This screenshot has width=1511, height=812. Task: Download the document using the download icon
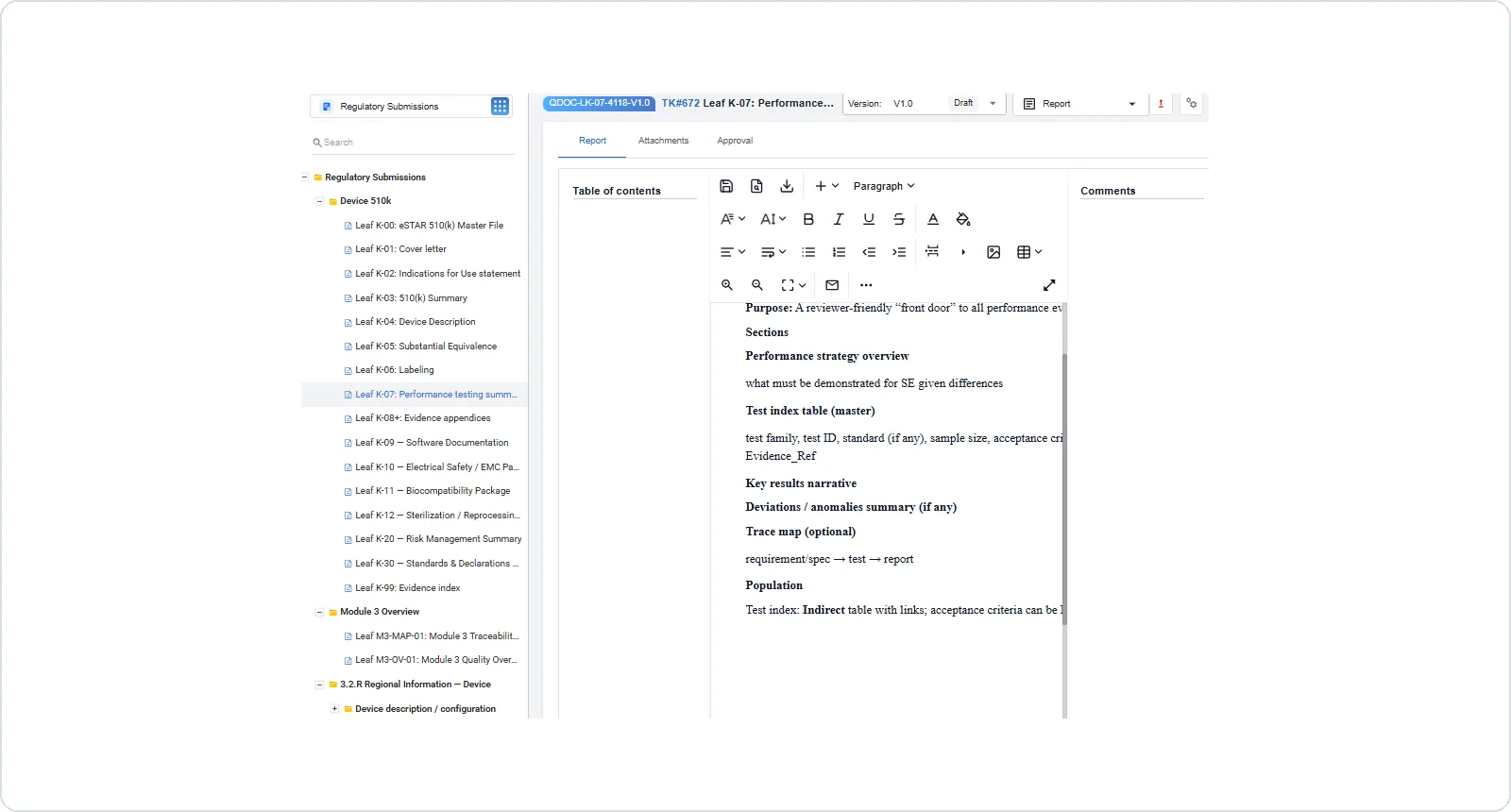[787, 186]
